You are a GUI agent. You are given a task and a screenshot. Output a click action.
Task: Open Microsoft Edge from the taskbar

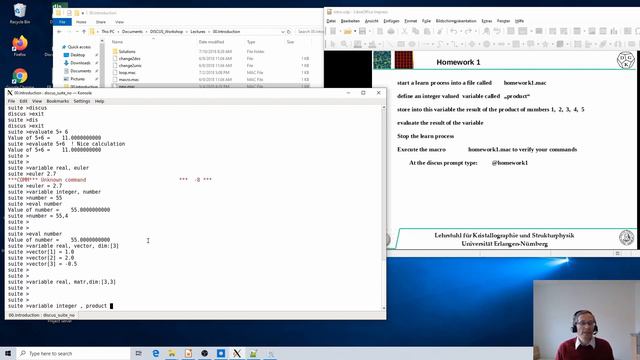(156, 353)
